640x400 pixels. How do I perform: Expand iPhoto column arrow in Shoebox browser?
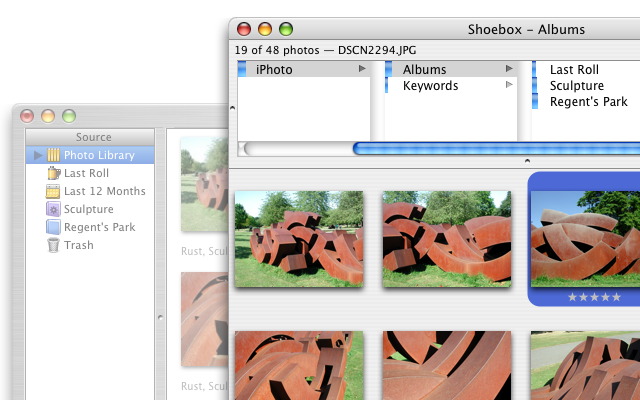[x=362, y=69]
